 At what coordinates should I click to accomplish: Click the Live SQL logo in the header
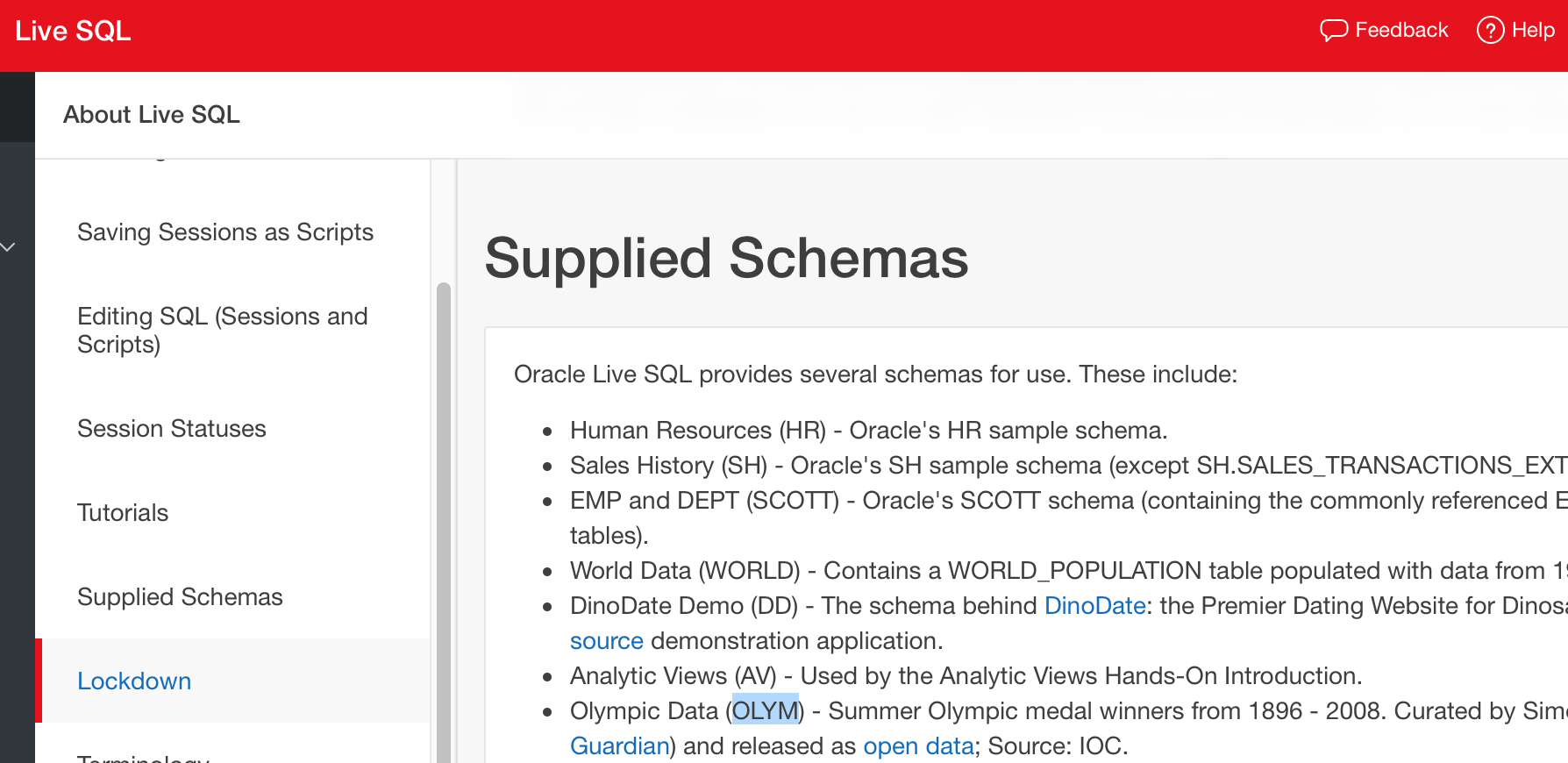click(73, 31)
